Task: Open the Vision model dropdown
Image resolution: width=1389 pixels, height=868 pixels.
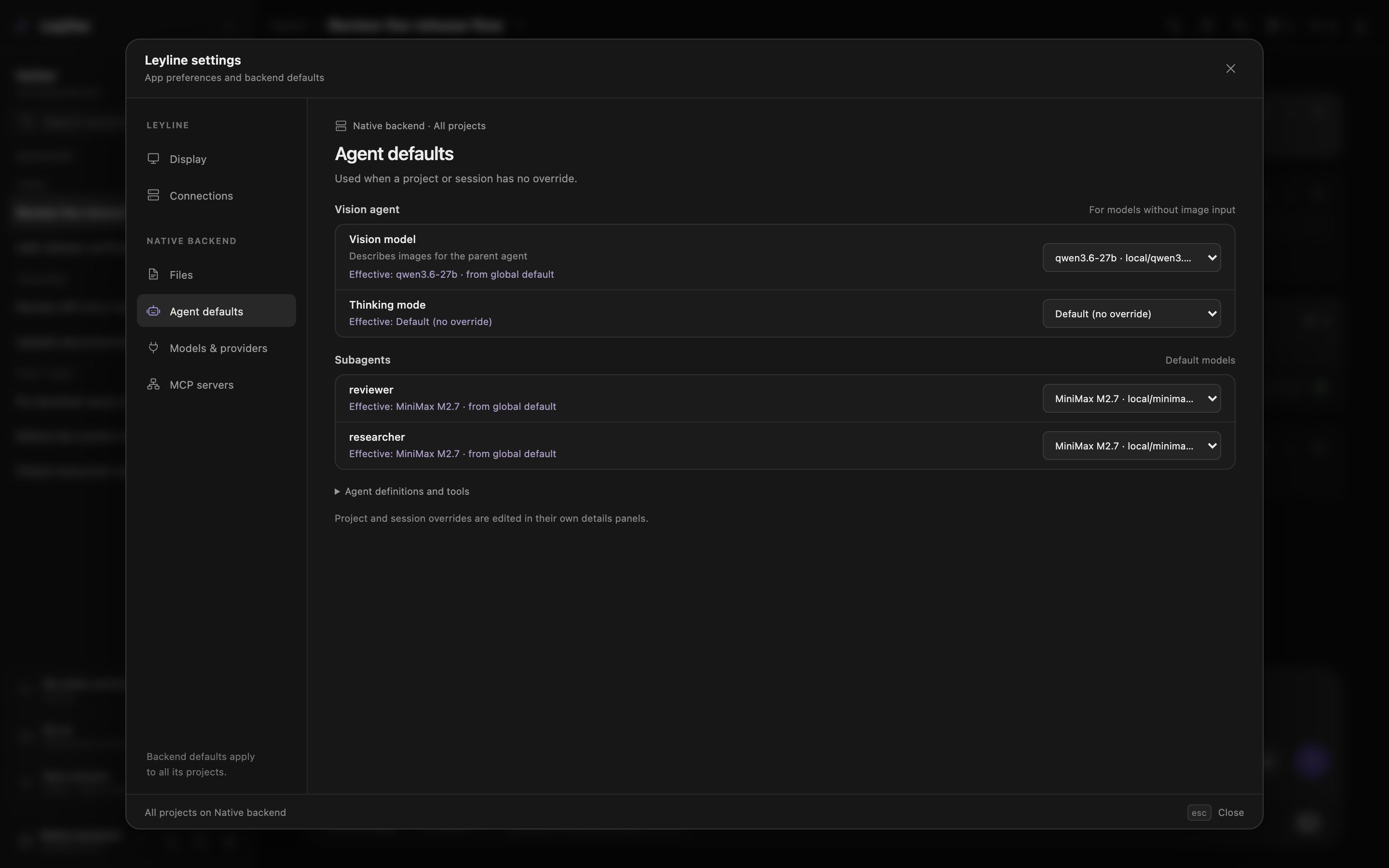Action: (1131, 258)
